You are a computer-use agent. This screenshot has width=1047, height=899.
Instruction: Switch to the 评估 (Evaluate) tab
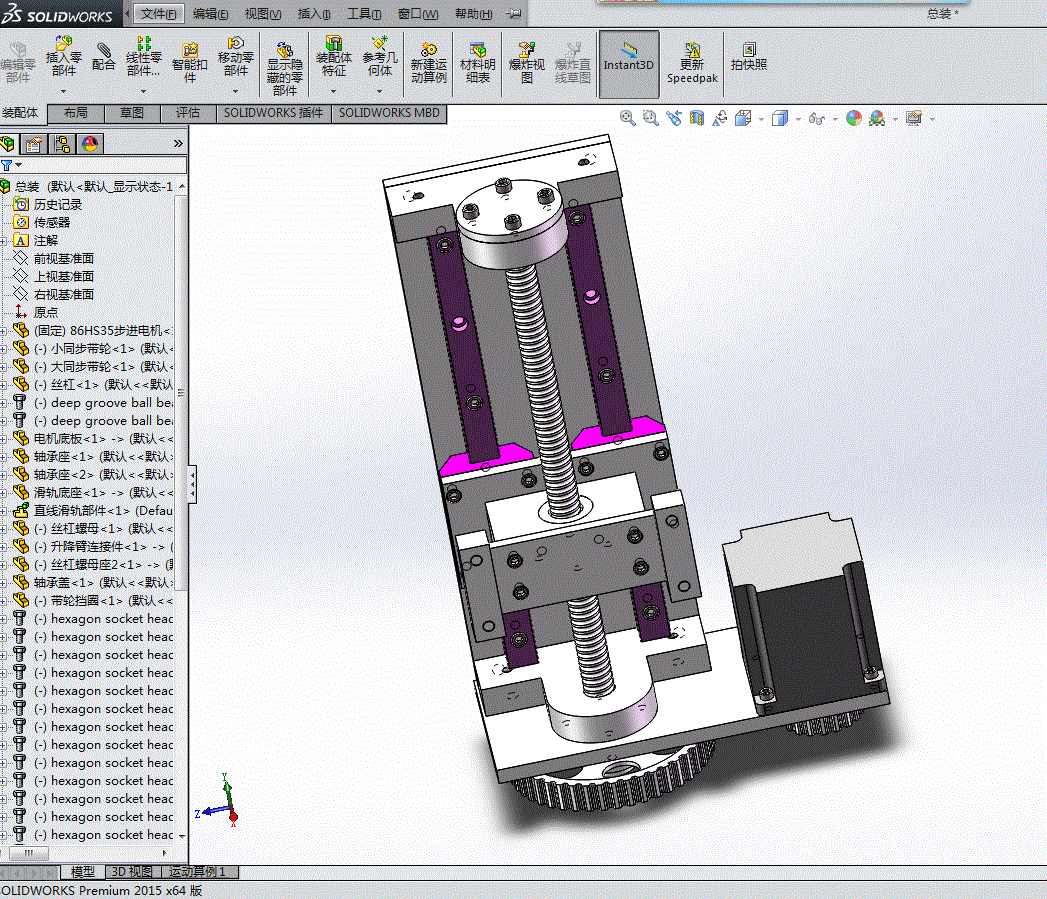pos(187,113)
